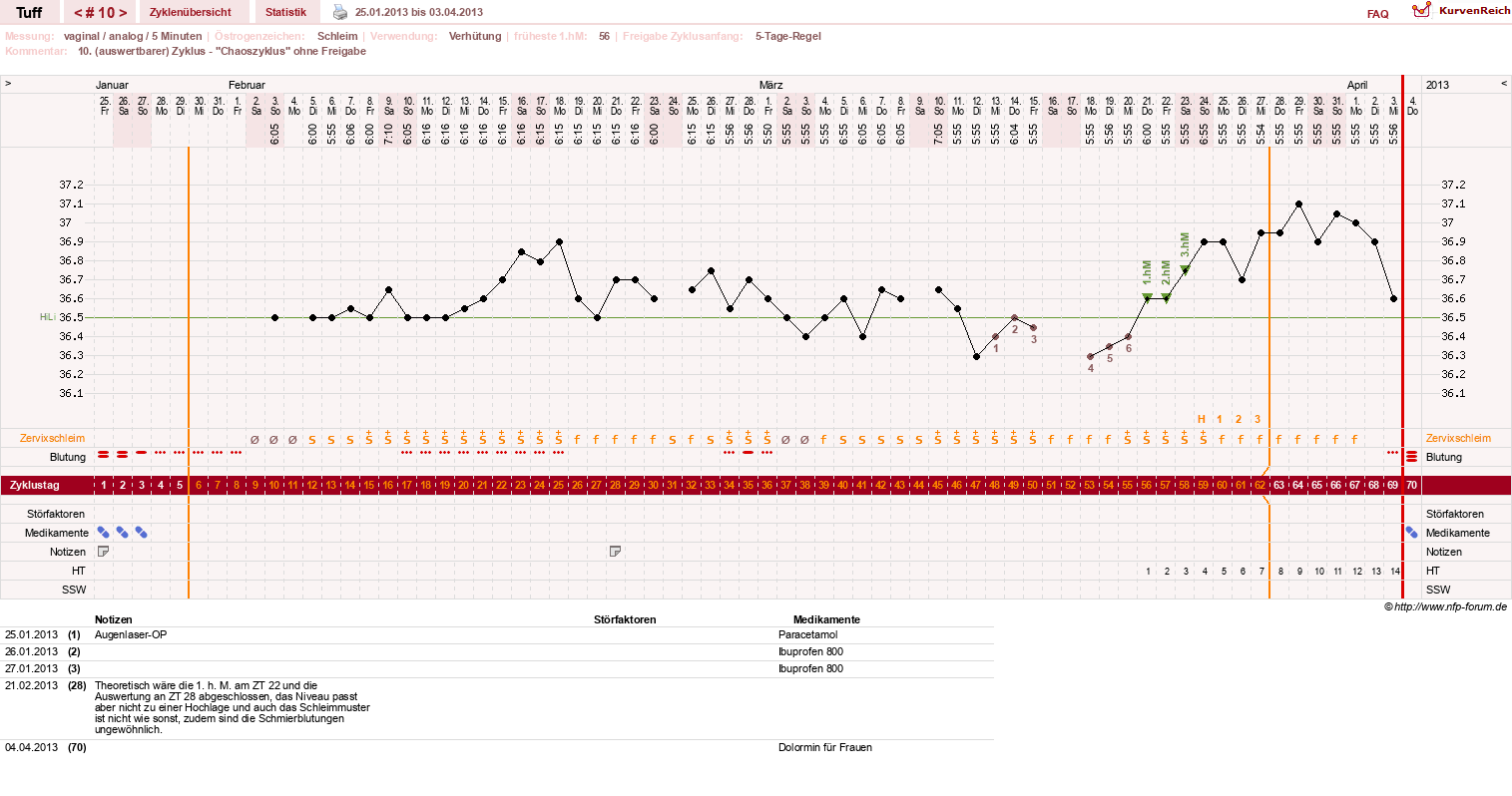Click the Zervixschleim label on the left

tap(53, 438)
